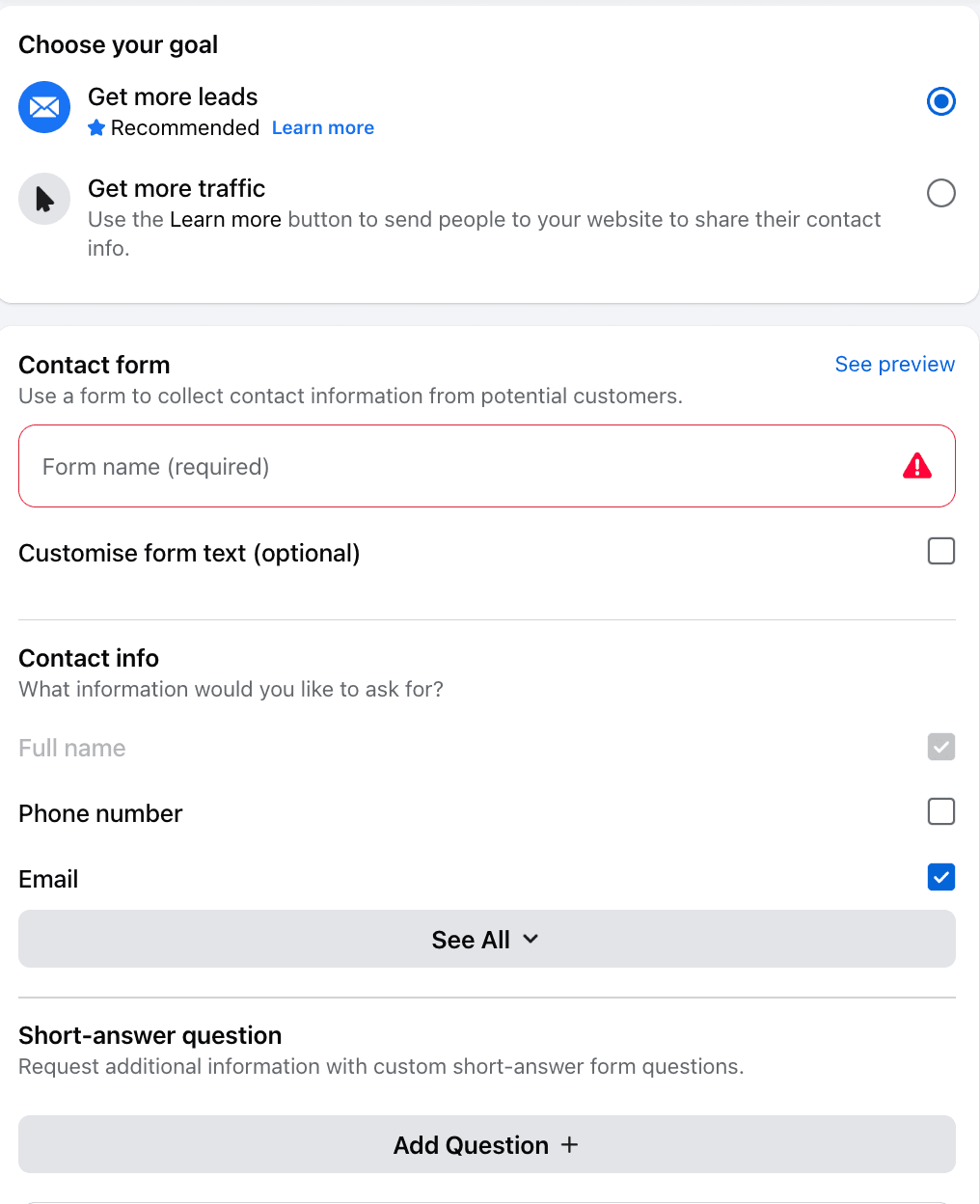Select the Get more traffic radio button

(940, 193)
